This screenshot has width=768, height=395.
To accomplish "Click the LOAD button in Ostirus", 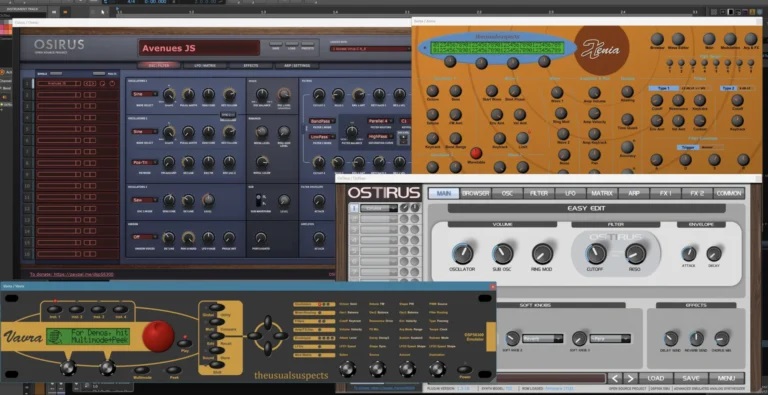I will [655, 378].
